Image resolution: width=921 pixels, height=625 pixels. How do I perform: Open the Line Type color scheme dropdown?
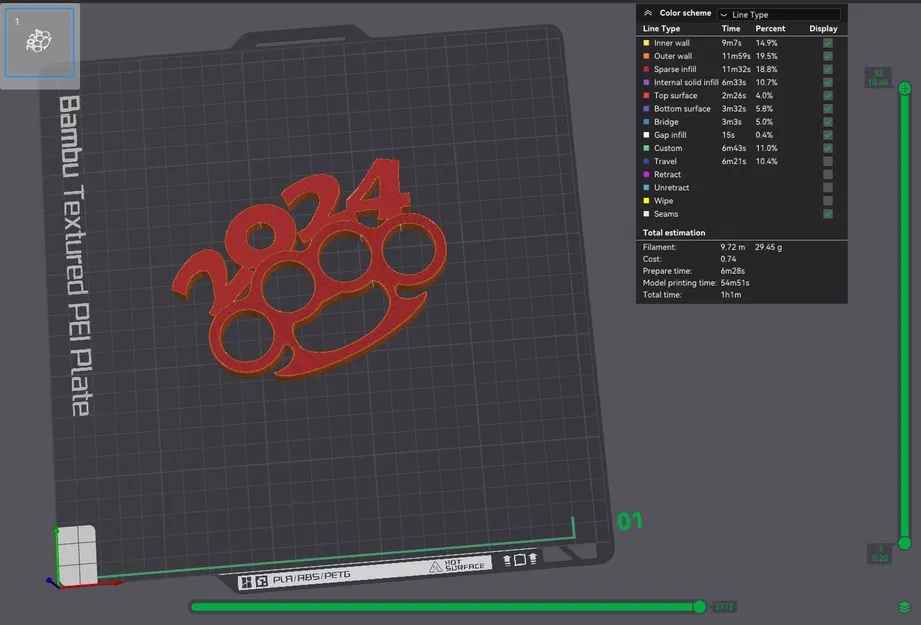tap(779, 14)
